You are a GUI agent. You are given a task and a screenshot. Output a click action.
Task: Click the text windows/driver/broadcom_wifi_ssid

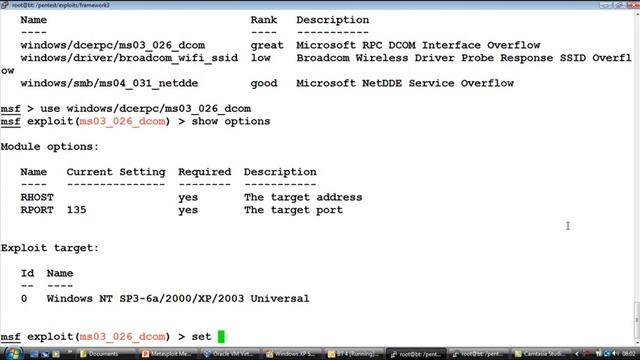(129, 58)
